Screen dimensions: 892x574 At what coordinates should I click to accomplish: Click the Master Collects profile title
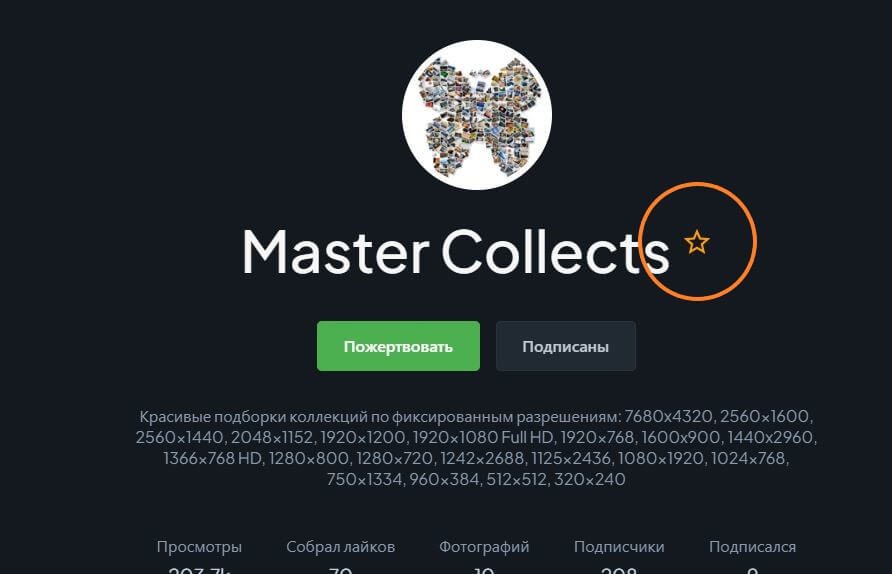coord(456,252)
